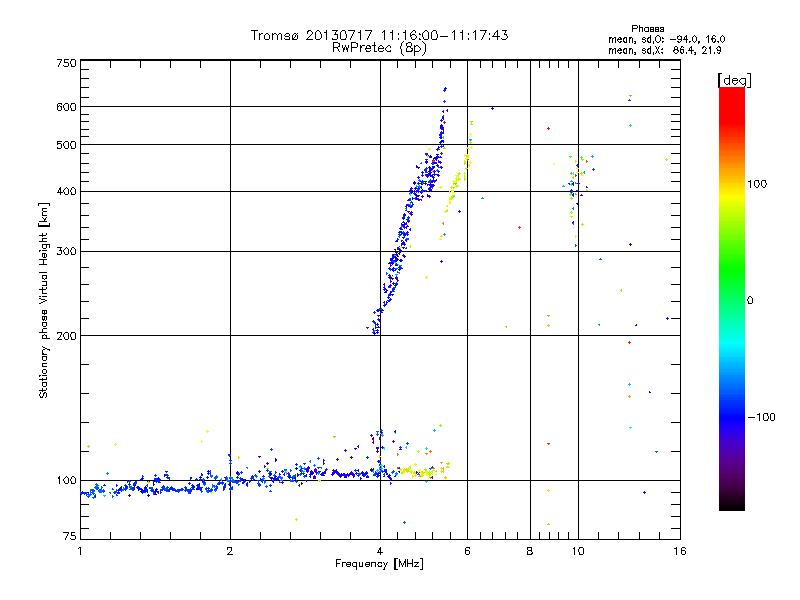
Task: Click the y-axis tick label '75'
Action: [70, 536]
